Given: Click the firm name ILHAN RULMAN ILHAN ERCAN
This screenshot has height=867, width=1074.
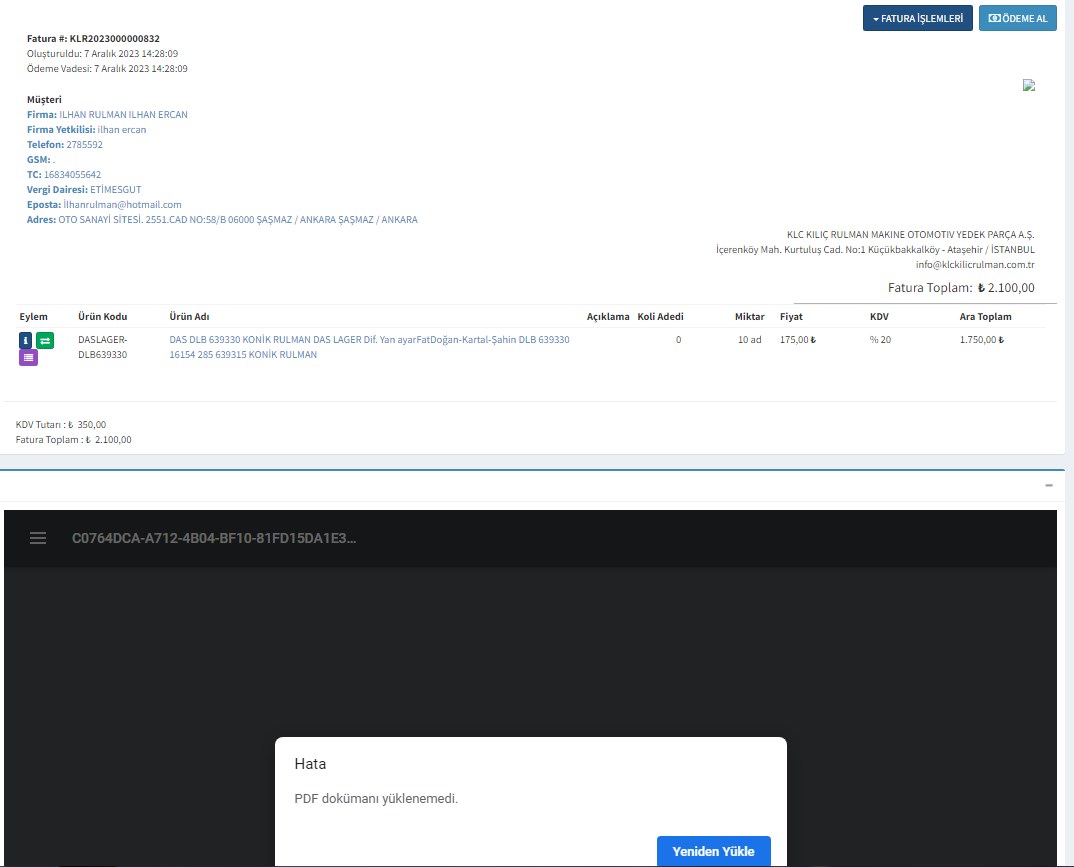Looking at the screenshot, I should 123,114.
